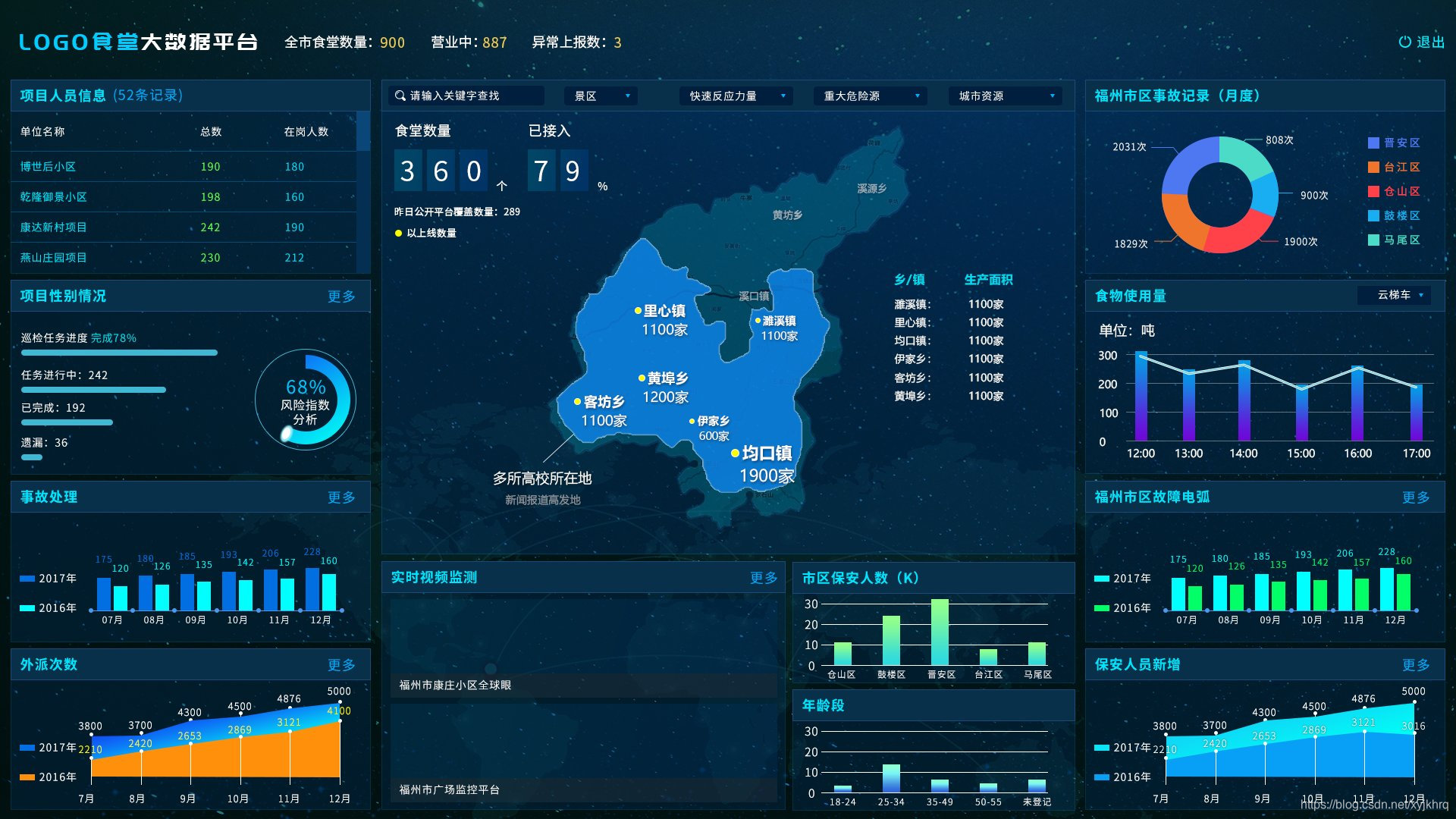Open the 景区 dropdown
The height and width of the screenshot is (819, 1456).
(x=601, y=96)
